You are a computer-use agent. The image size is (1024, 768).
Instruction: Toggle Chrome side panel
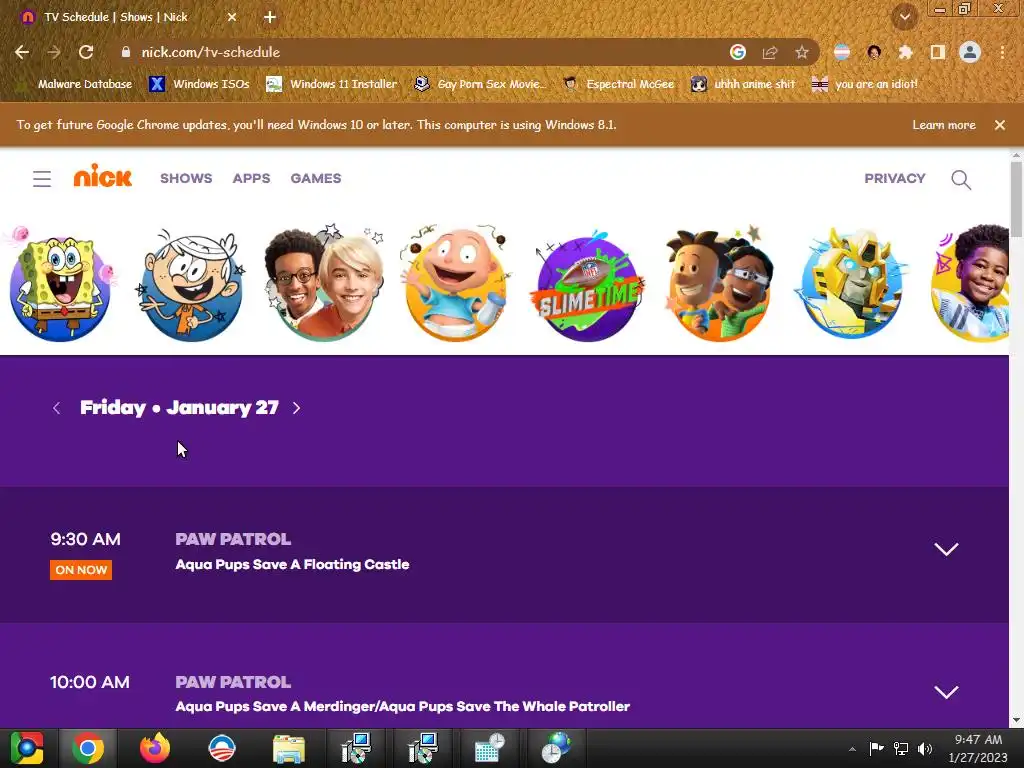(x=938, y=52)
